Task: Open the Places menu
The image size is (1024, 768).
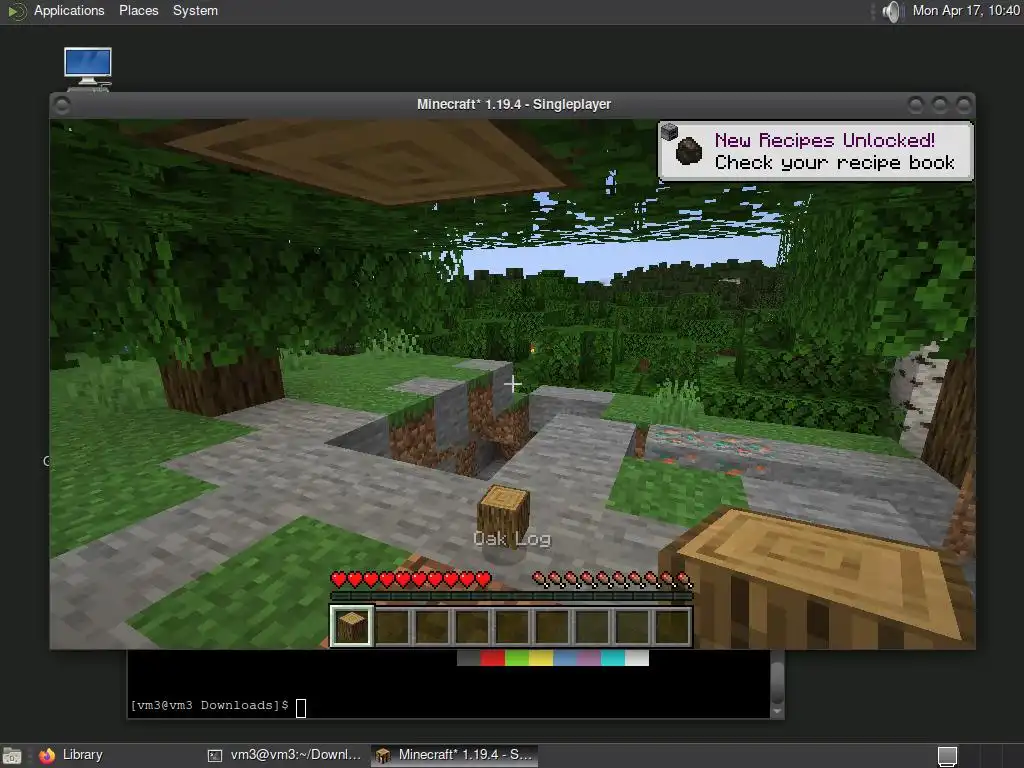Action: (138, 10)
